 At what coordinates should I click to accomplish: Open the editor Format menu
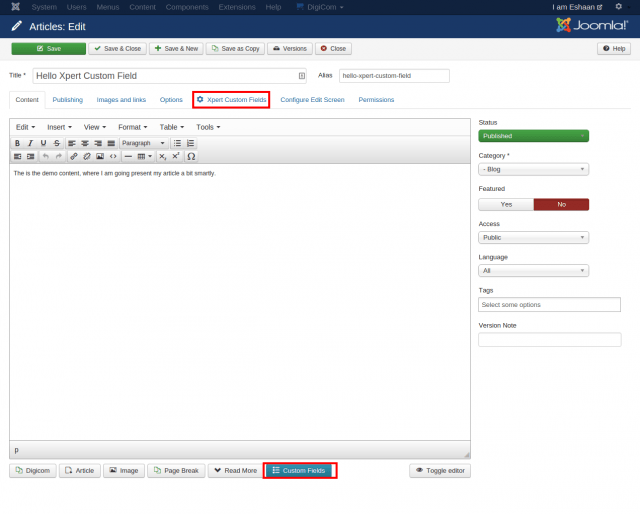133,127
